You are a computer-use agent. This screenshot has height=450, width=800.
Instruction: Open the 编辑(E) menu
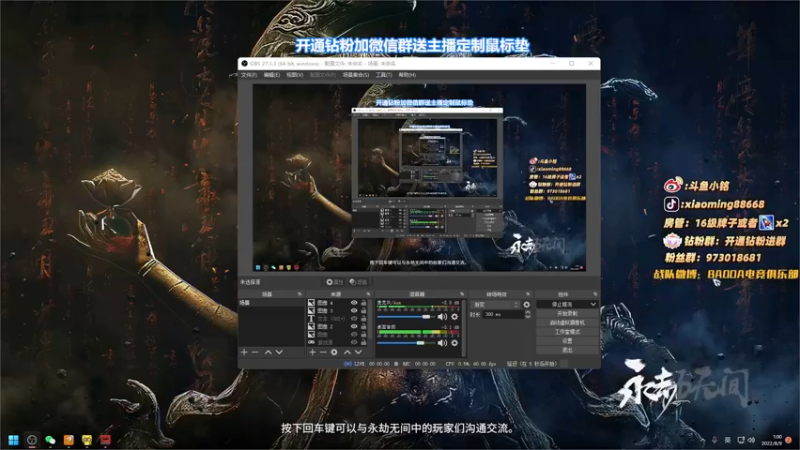point(271,75)
